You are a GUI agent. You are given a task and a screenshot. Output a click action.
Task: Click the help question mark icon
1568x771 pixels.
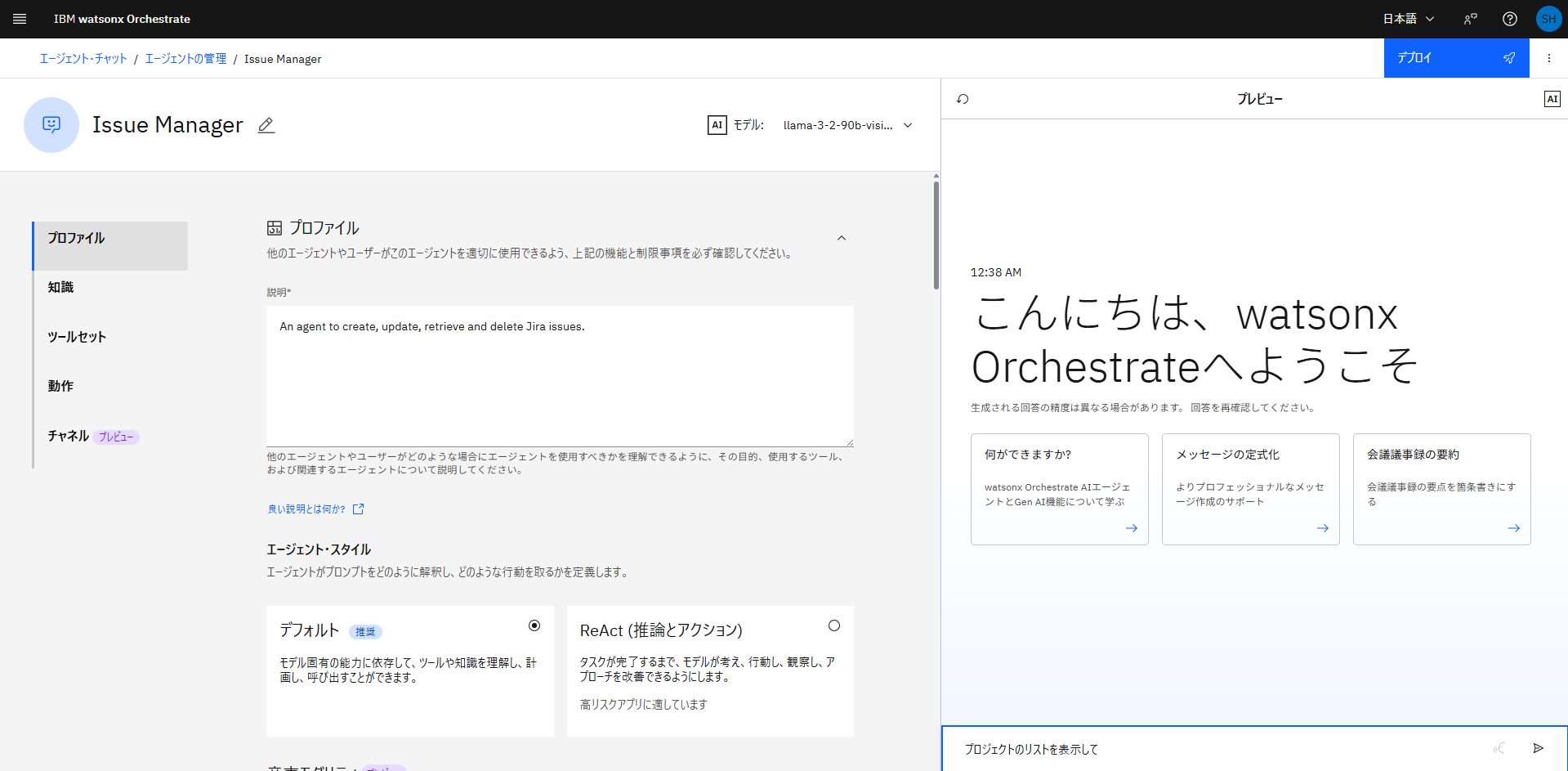pos(1509,19)
